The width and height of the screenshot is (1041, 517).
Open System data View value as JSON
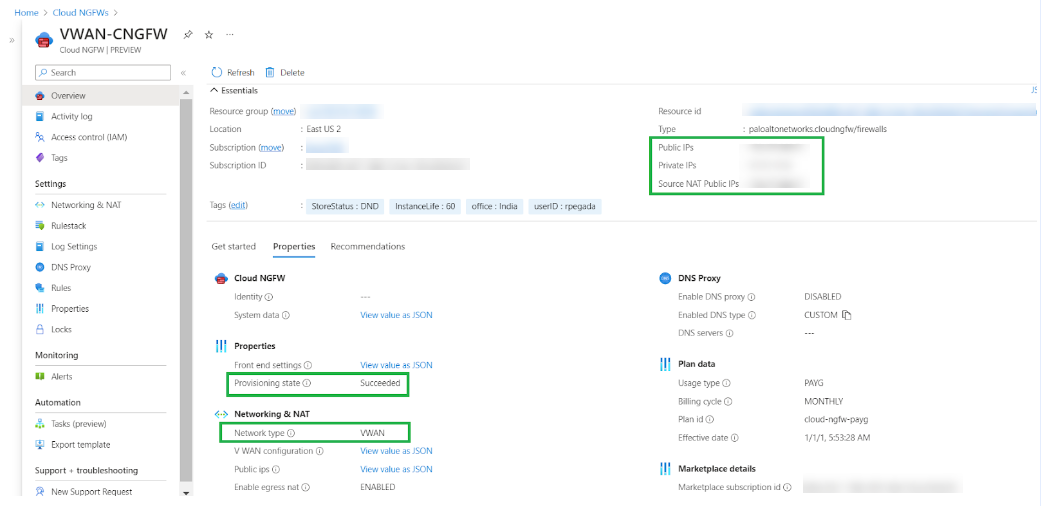396,315
